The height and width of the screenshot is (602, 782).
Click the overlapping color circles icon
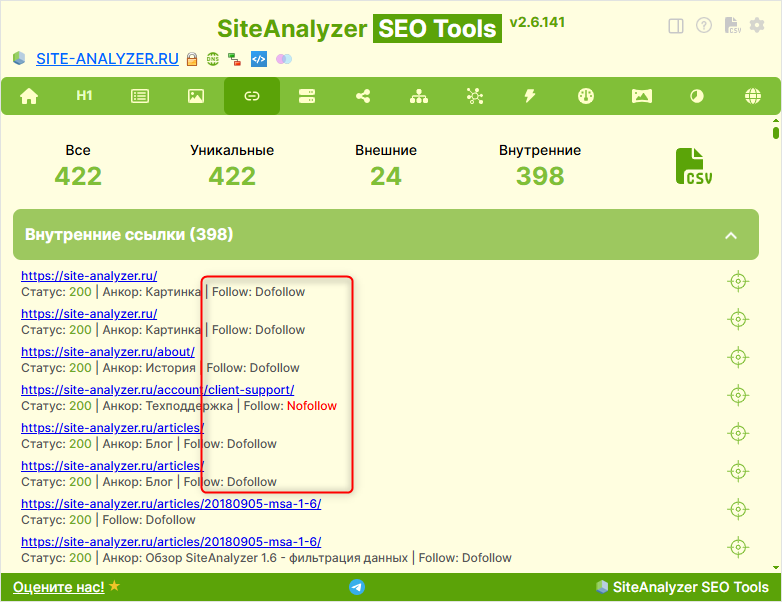click(x=284, y=59)
